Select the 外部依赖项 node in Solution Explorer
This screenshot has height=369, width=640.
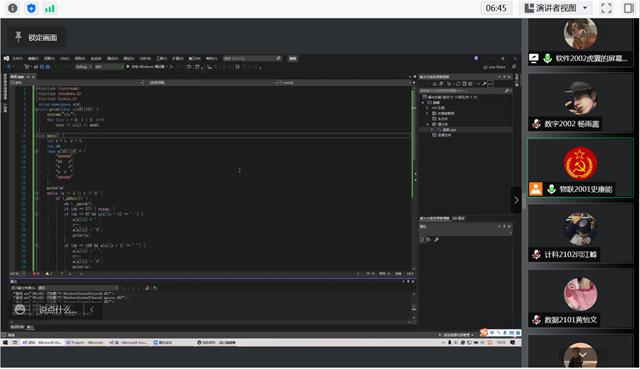(x=443, y=113)
